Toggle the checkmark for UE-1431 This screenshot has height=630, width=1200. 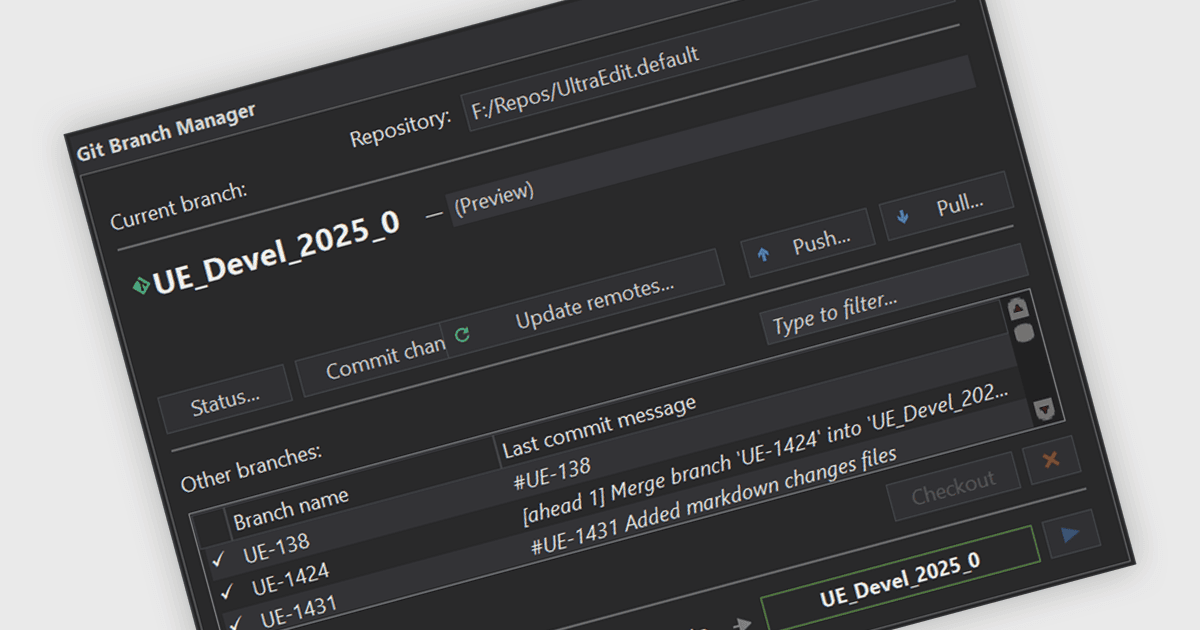236,624
